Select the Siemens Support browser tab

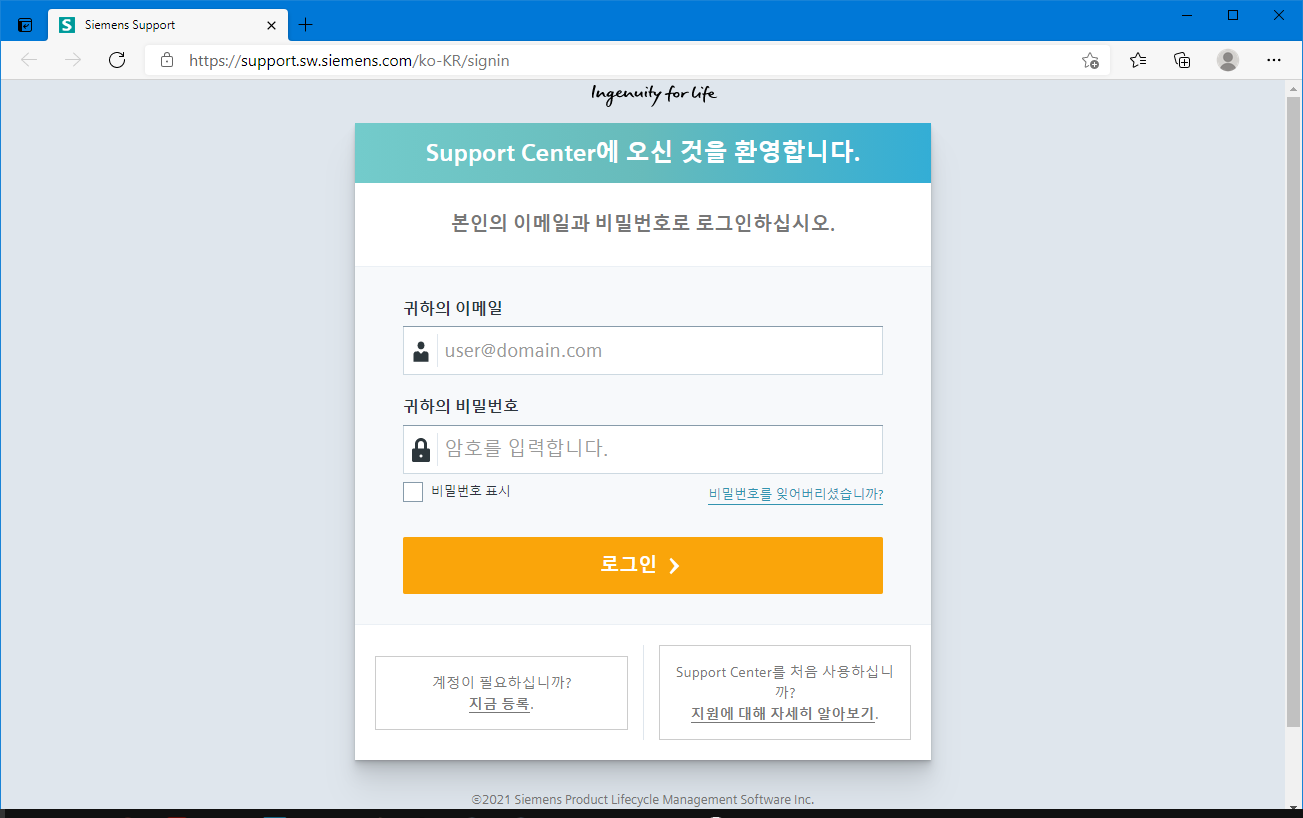(150, 24)
